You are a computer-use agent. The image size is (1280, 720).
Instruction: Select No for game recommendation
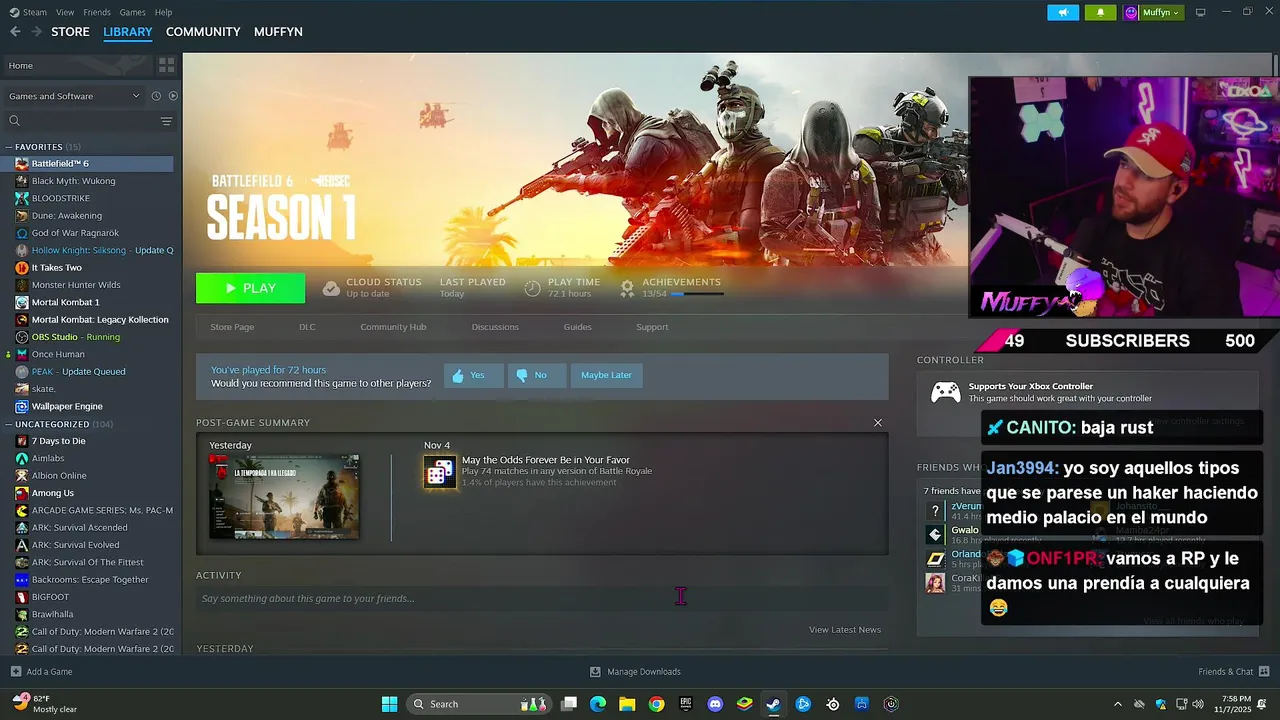(x=536, y=375)
